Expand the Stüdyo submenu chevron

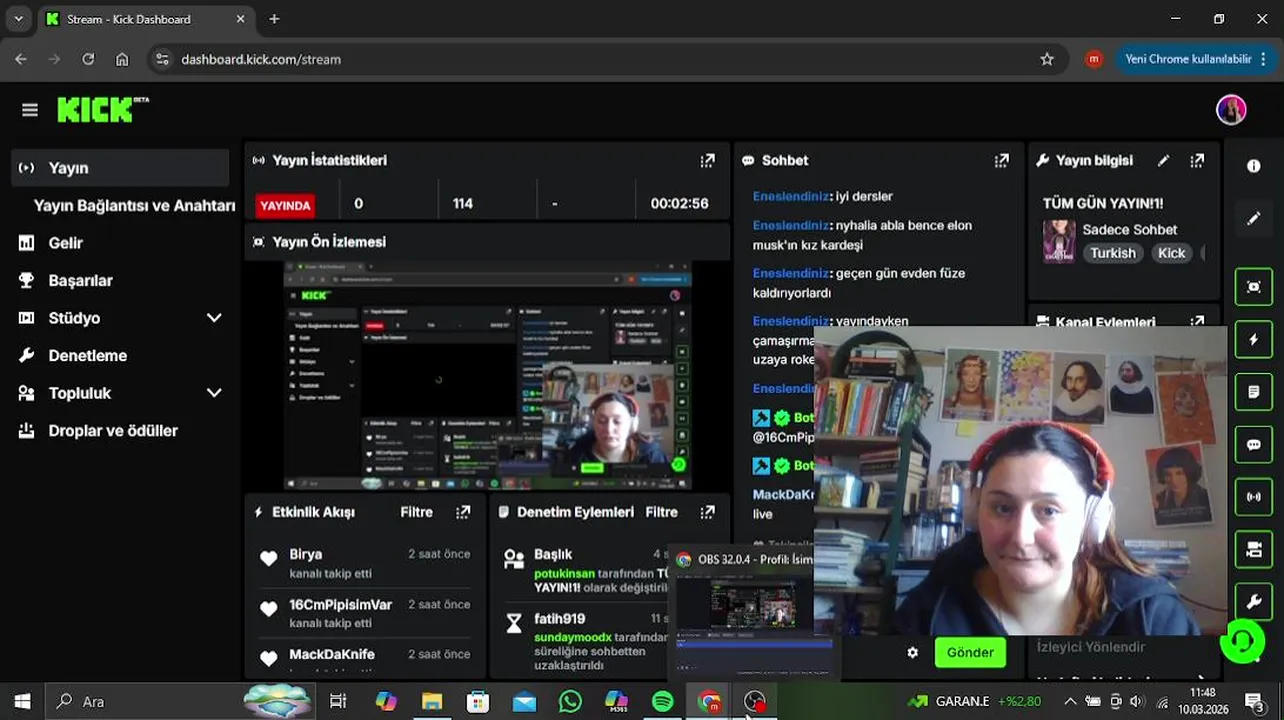(x=214, y=318)
